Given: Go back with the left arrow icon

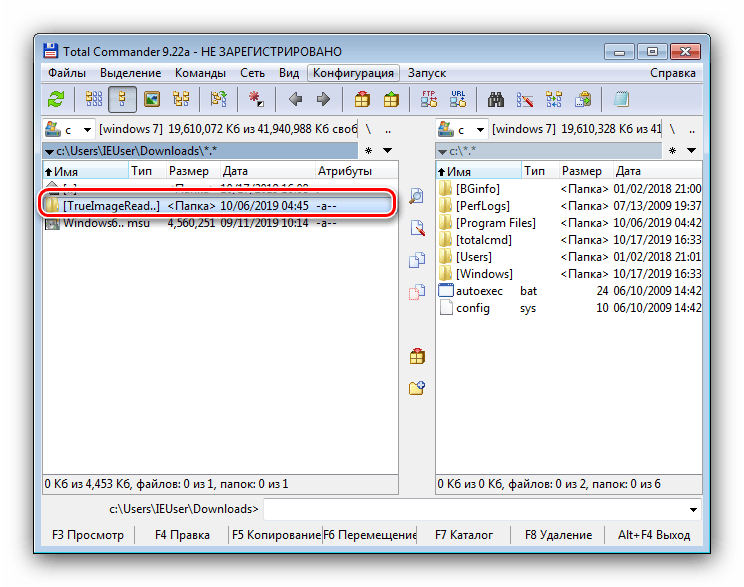Looking at the screenshot, I should pos(295,99).
